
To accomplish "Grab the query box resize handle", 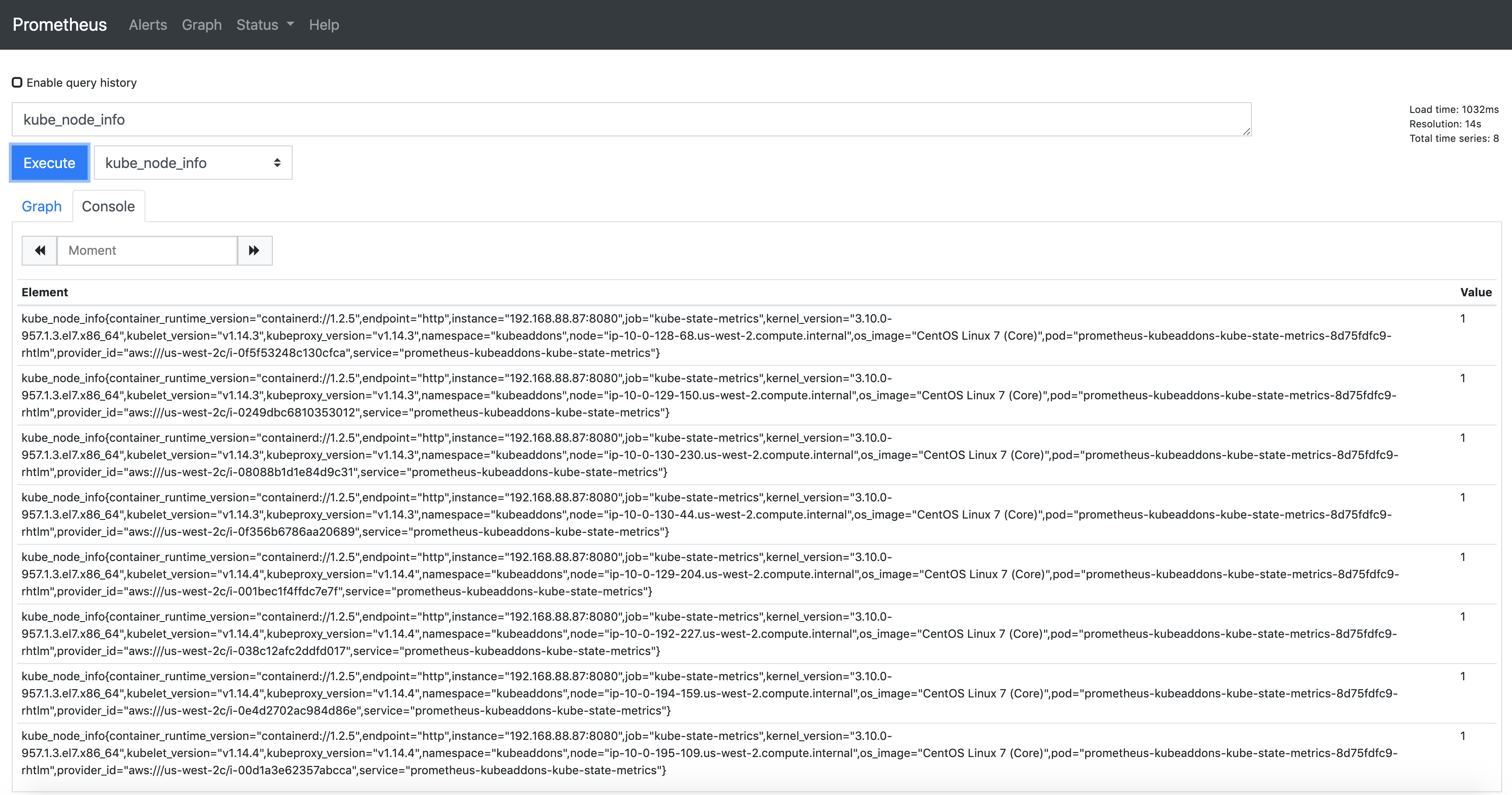I will pos(1246,131).
